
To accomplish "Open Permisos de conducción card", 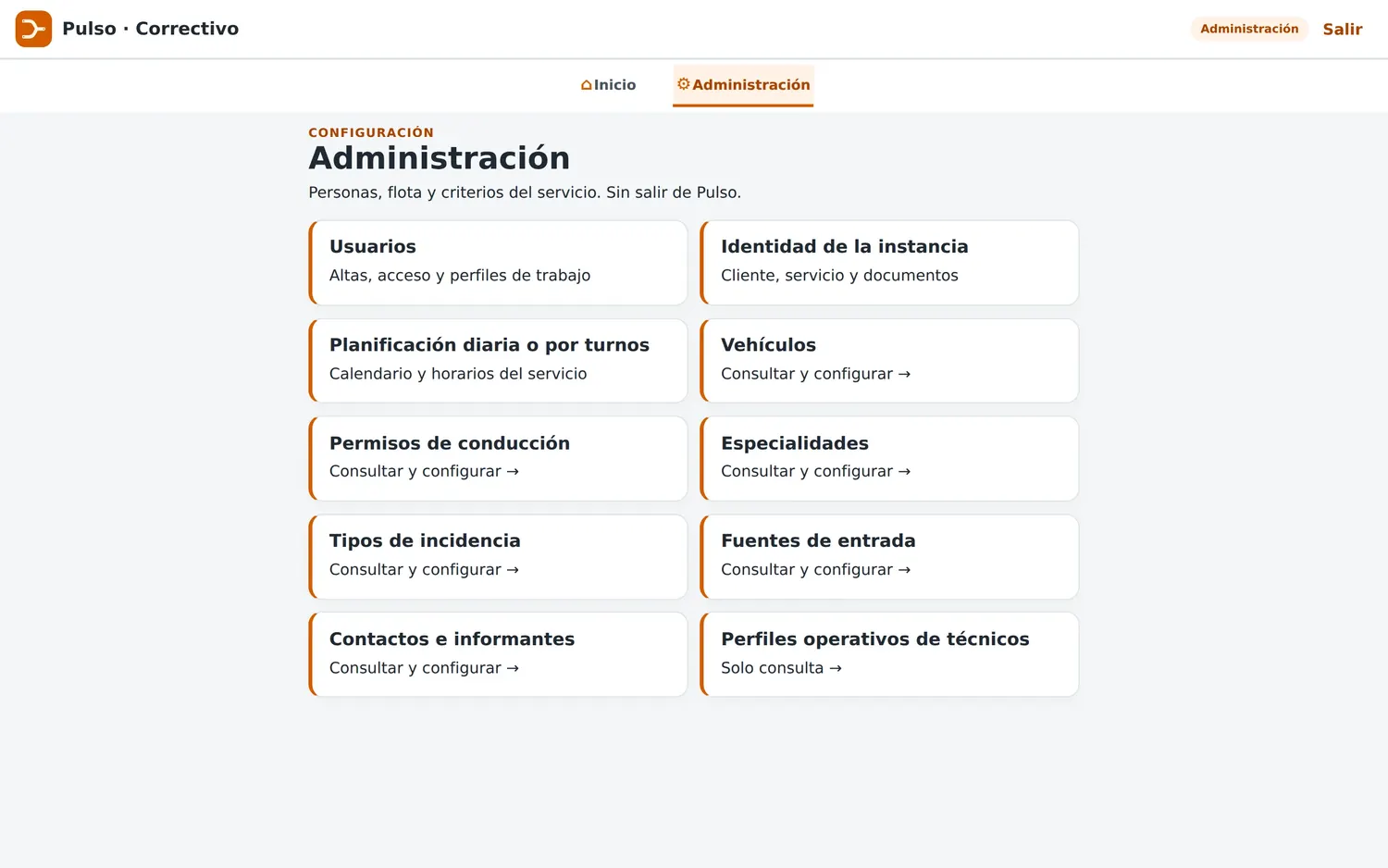I will point(498,459).
